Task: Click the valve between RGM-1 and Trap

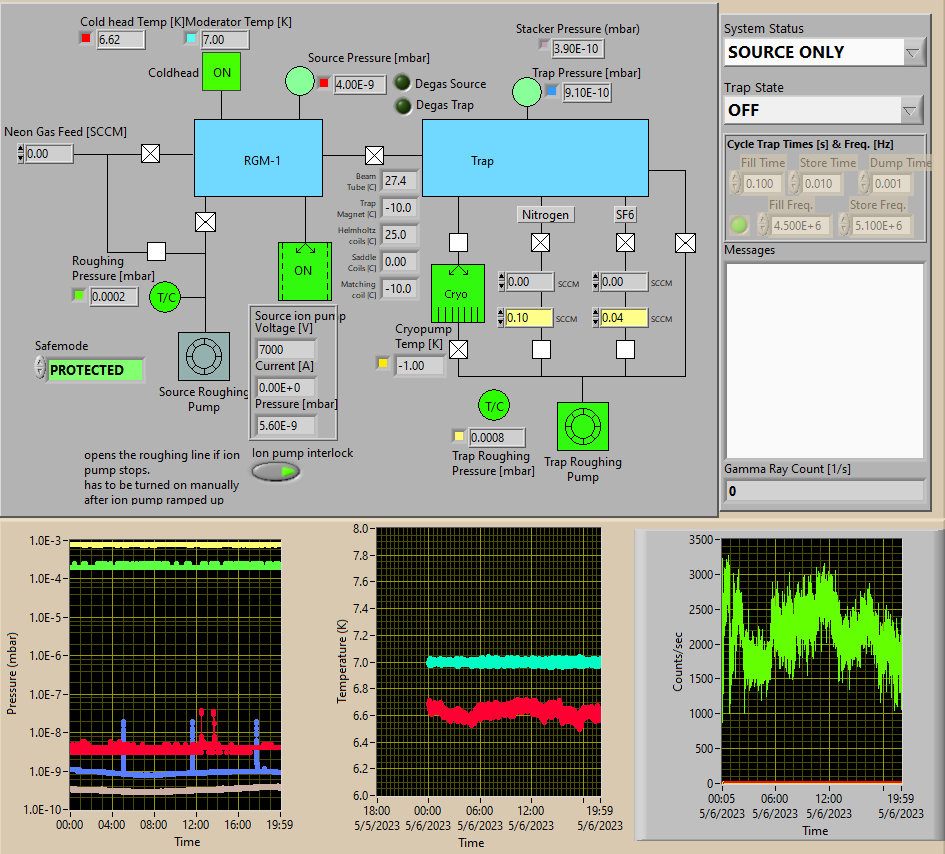Action: (374, 155)
